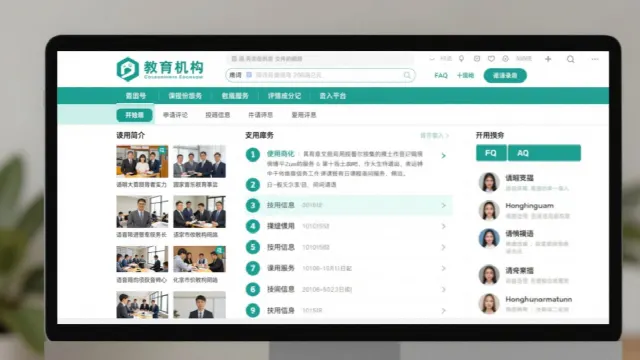Expand item 7 using its right chevron
This screenshot has width=640, height=360.
(x=443, y=268)
